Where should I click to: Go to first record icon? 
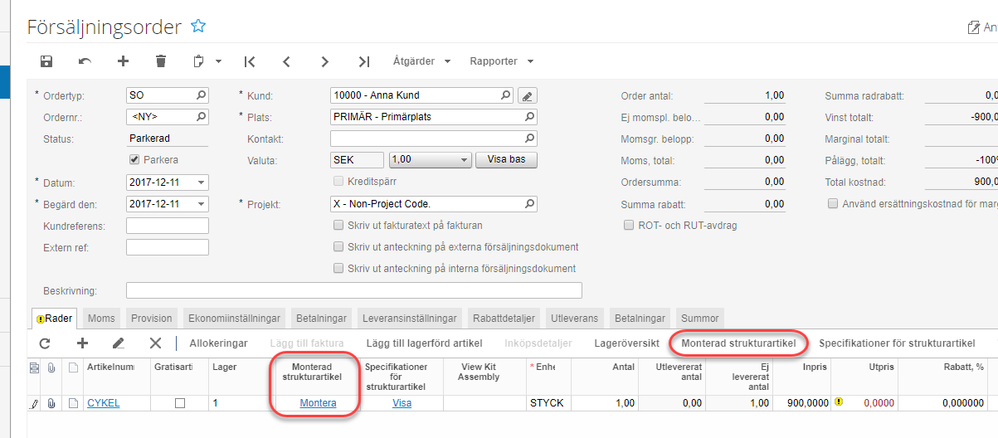coord(250,61)
